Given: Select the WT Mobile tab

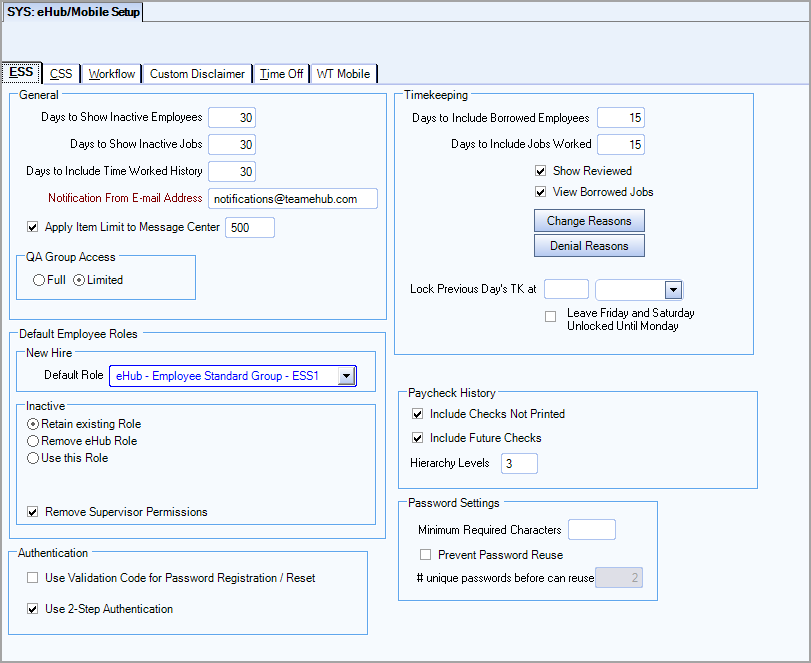Looking at the screenshot, I should click(x=343, y=73).
